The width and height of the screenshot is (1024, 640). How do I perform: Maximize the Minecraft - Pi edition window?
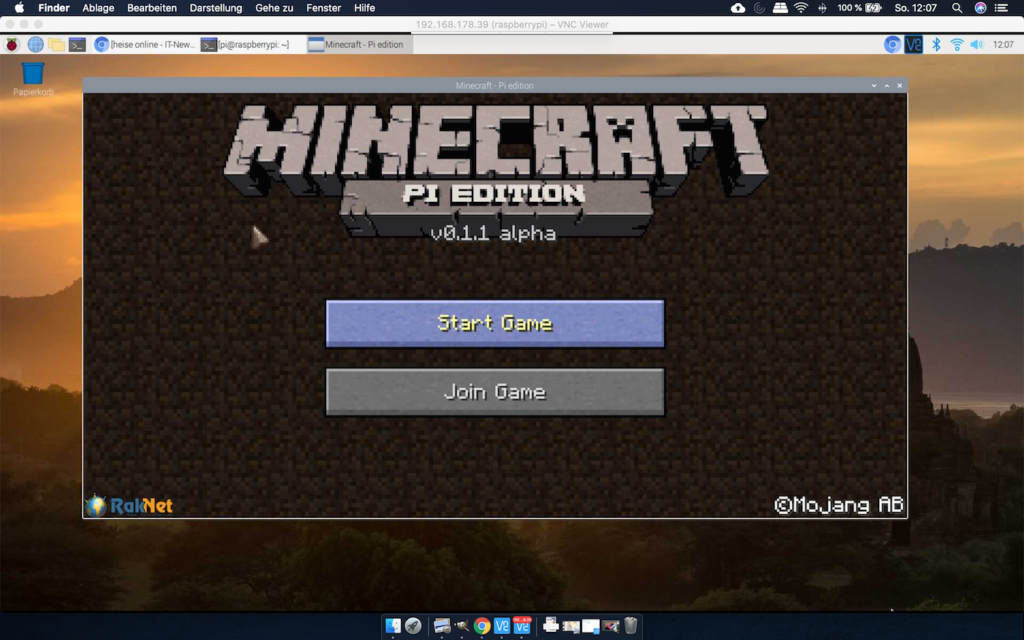[887, 86]
